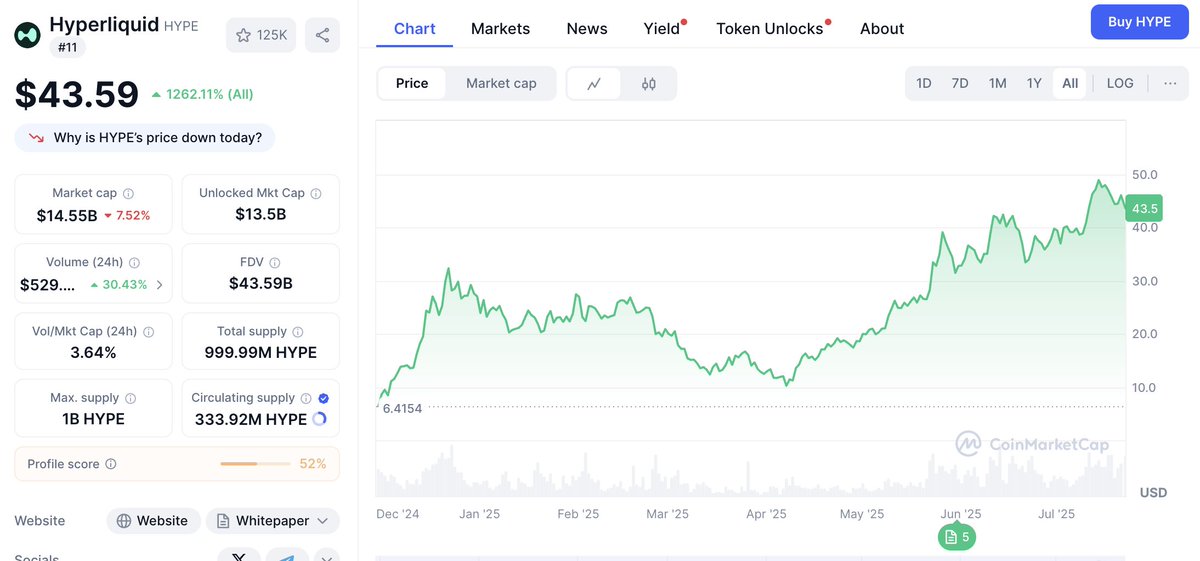Click the $13.5B unlocked market cap value
This screenshot has width=1200, height=561.
261,214
